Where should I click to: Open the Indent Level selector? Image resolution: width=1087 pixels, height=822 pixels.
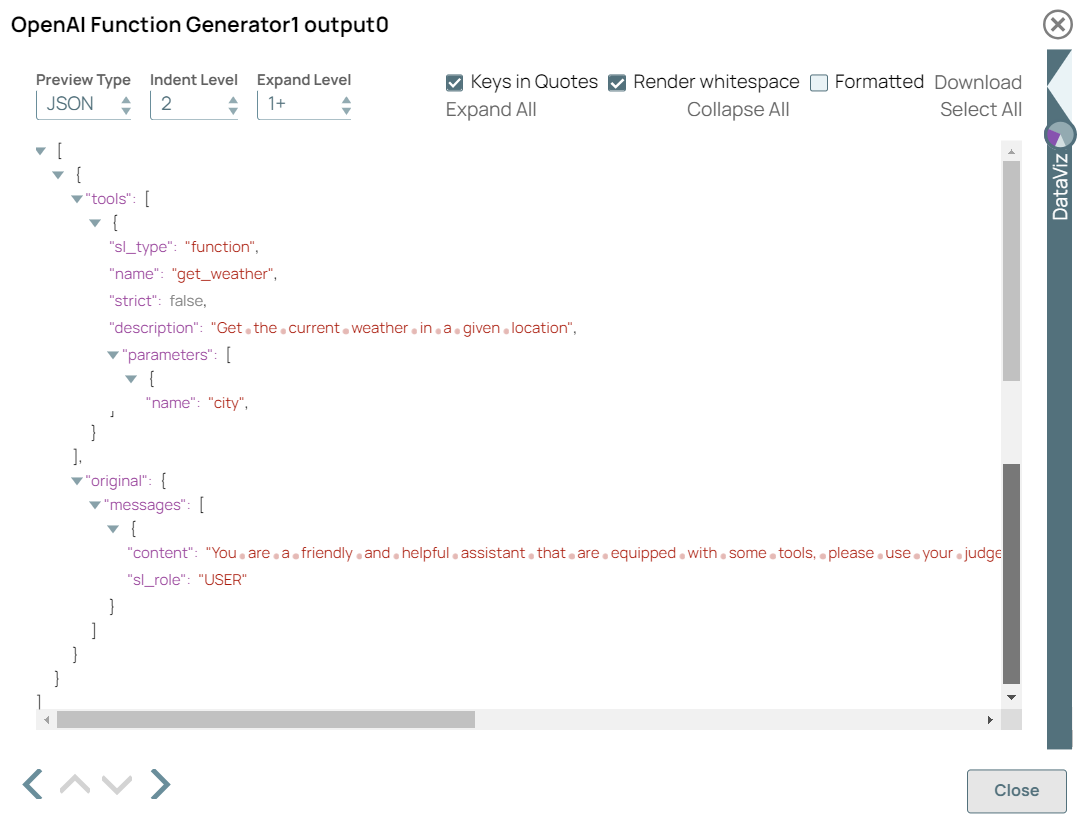tap(194, 104)
